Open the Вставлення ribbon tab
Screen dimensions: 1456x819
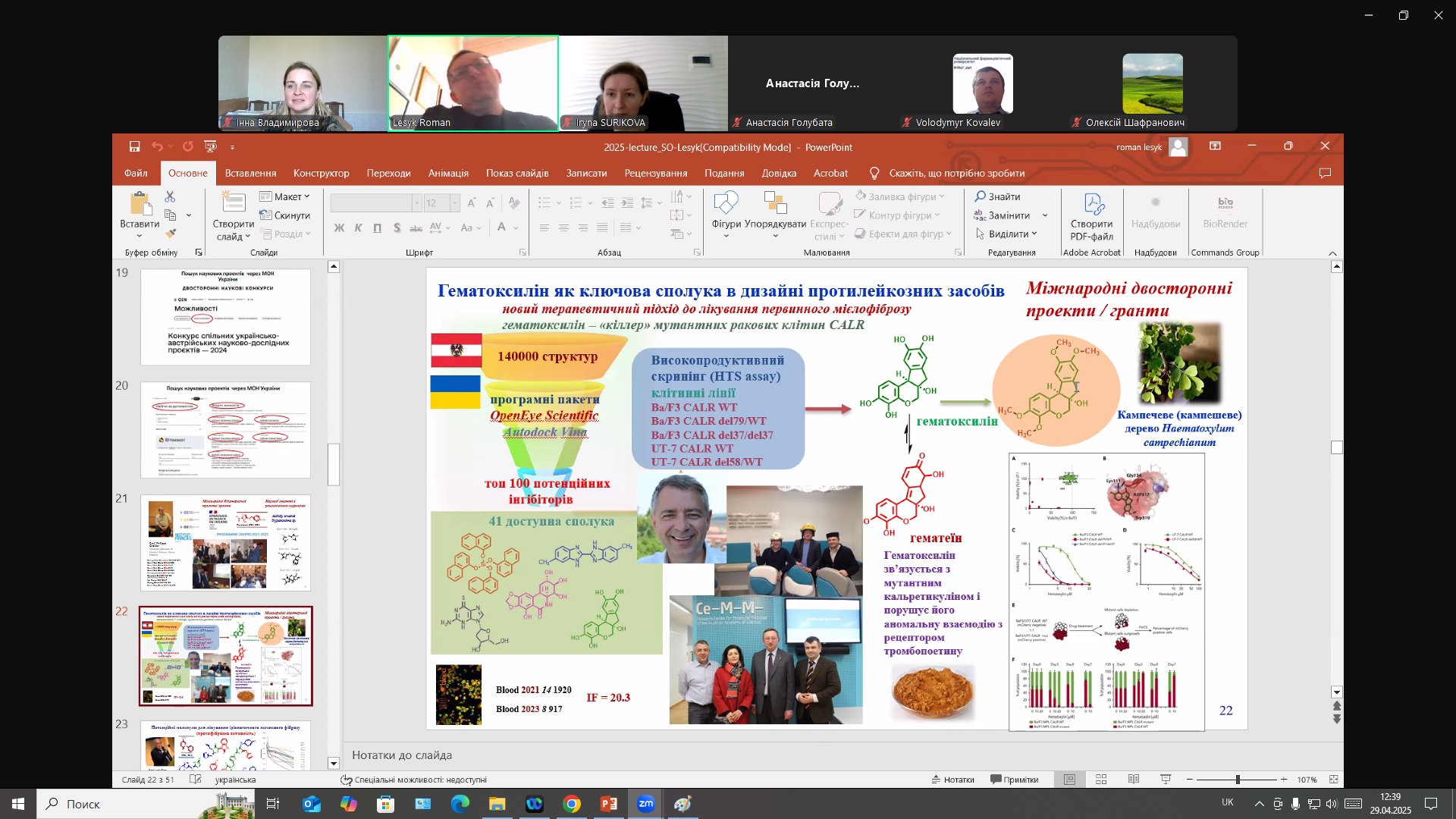tap(250, 173)
